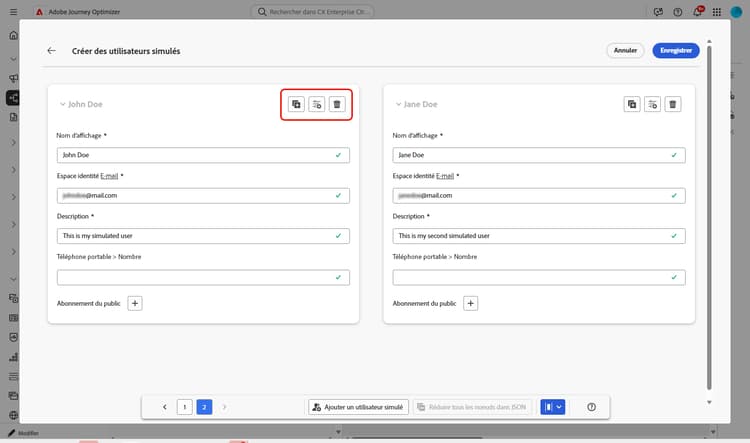This screenshot has width=750, height=443.
Task: Open the top bar help question mark
Action: point(678,12)
